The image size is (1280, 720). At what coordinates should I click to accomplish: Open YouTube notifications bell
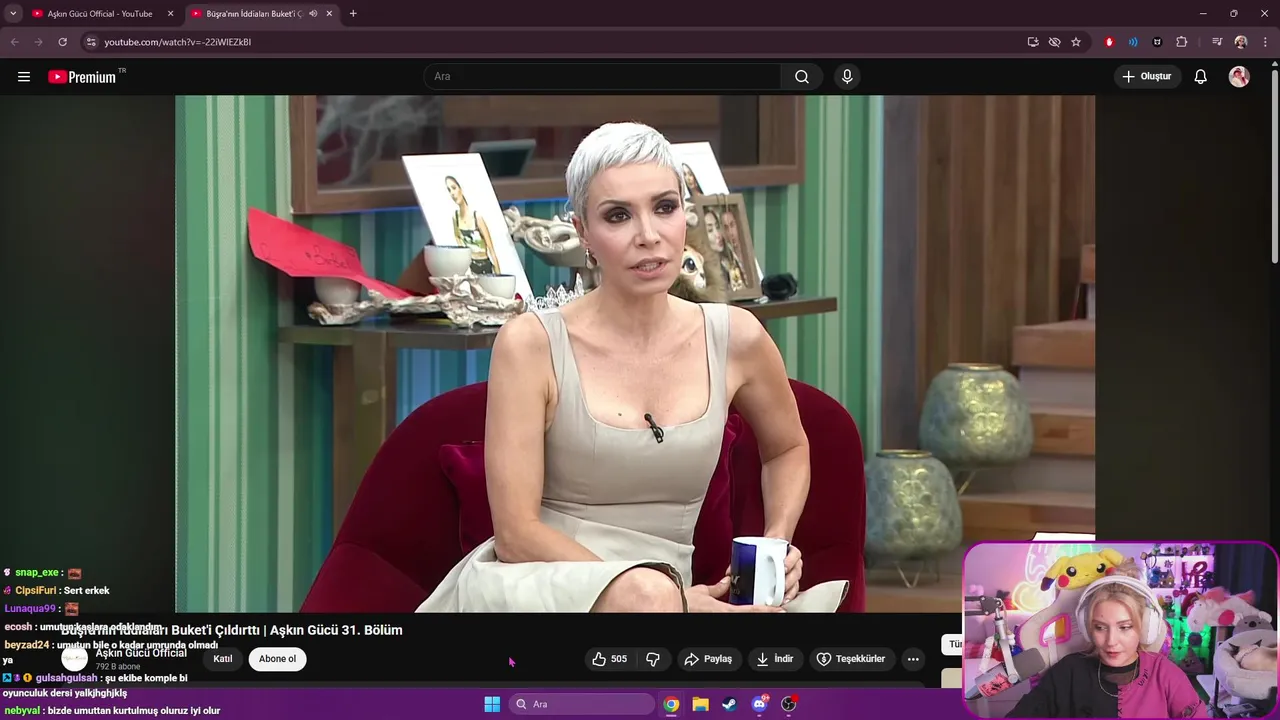[x=1201, y=77]
